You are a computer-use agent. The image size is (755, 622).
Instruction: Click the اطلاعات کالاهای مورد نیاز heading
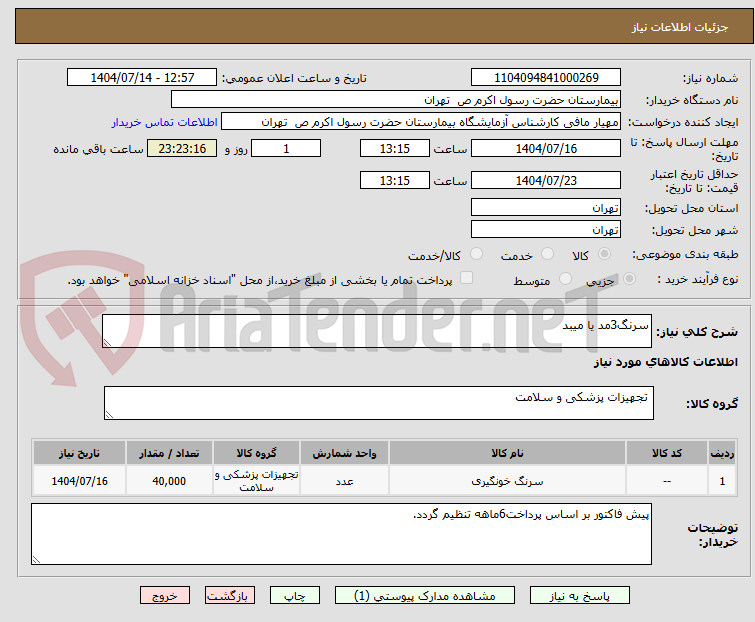coord(665,362)
